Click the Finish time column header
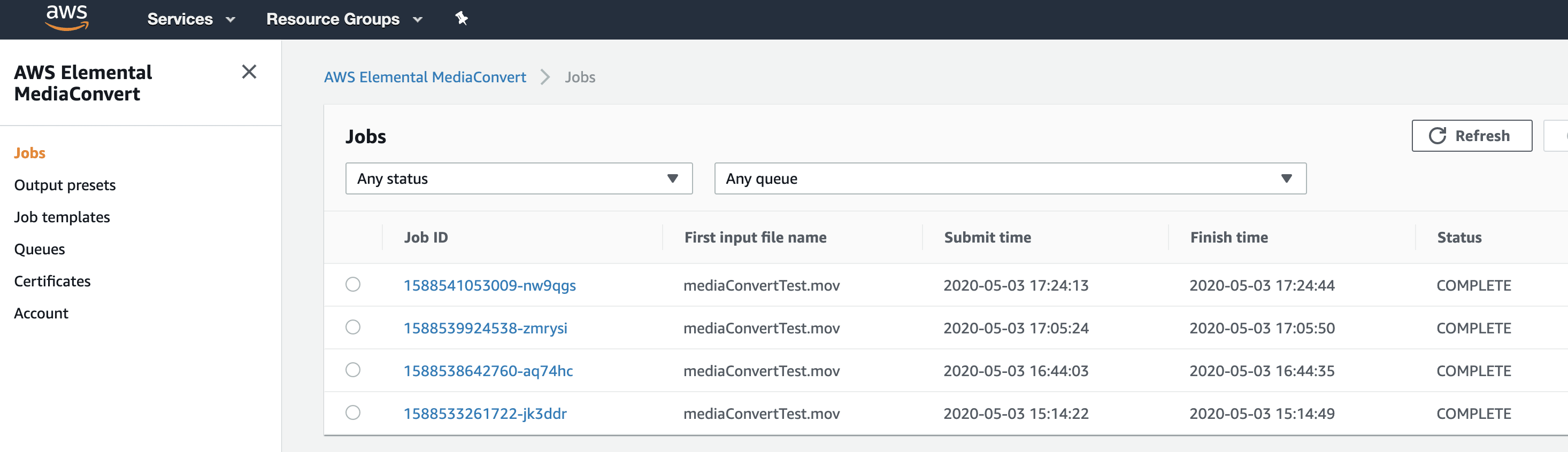 [x=1229, y=237]
